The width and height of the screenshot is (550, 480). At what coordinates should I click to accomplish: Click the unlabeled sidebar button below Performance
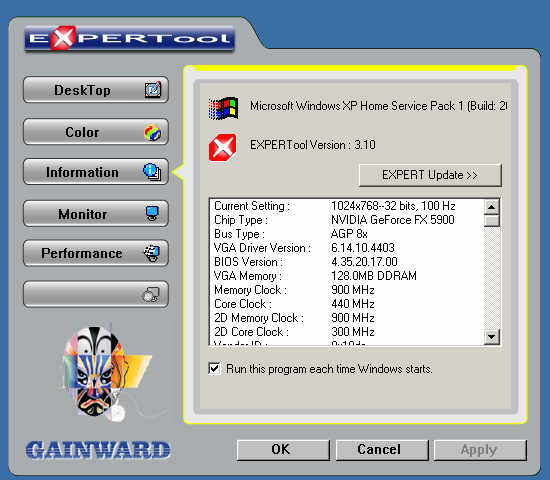click(x=96, y=294)
